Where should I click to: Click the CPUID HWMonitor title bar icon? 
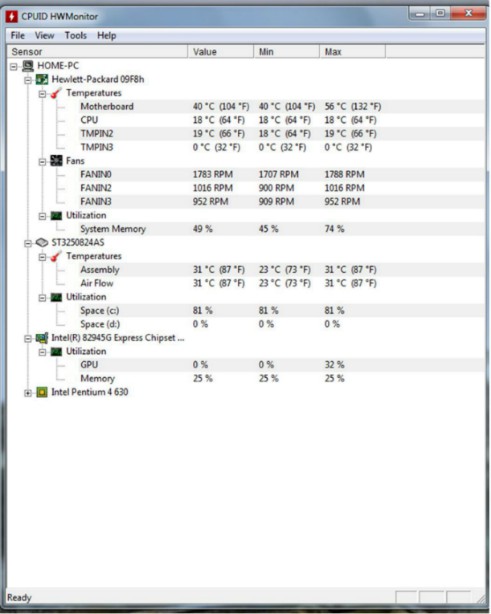12,16
